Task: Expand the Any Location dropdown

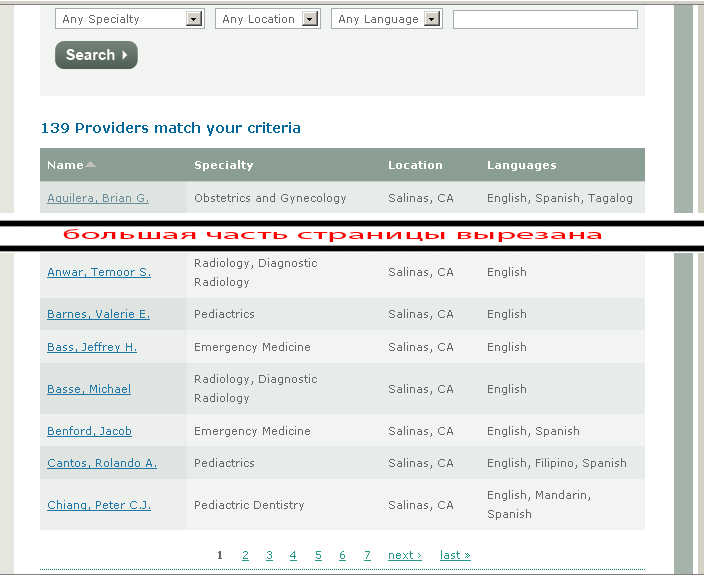Action: pos(266,19)
